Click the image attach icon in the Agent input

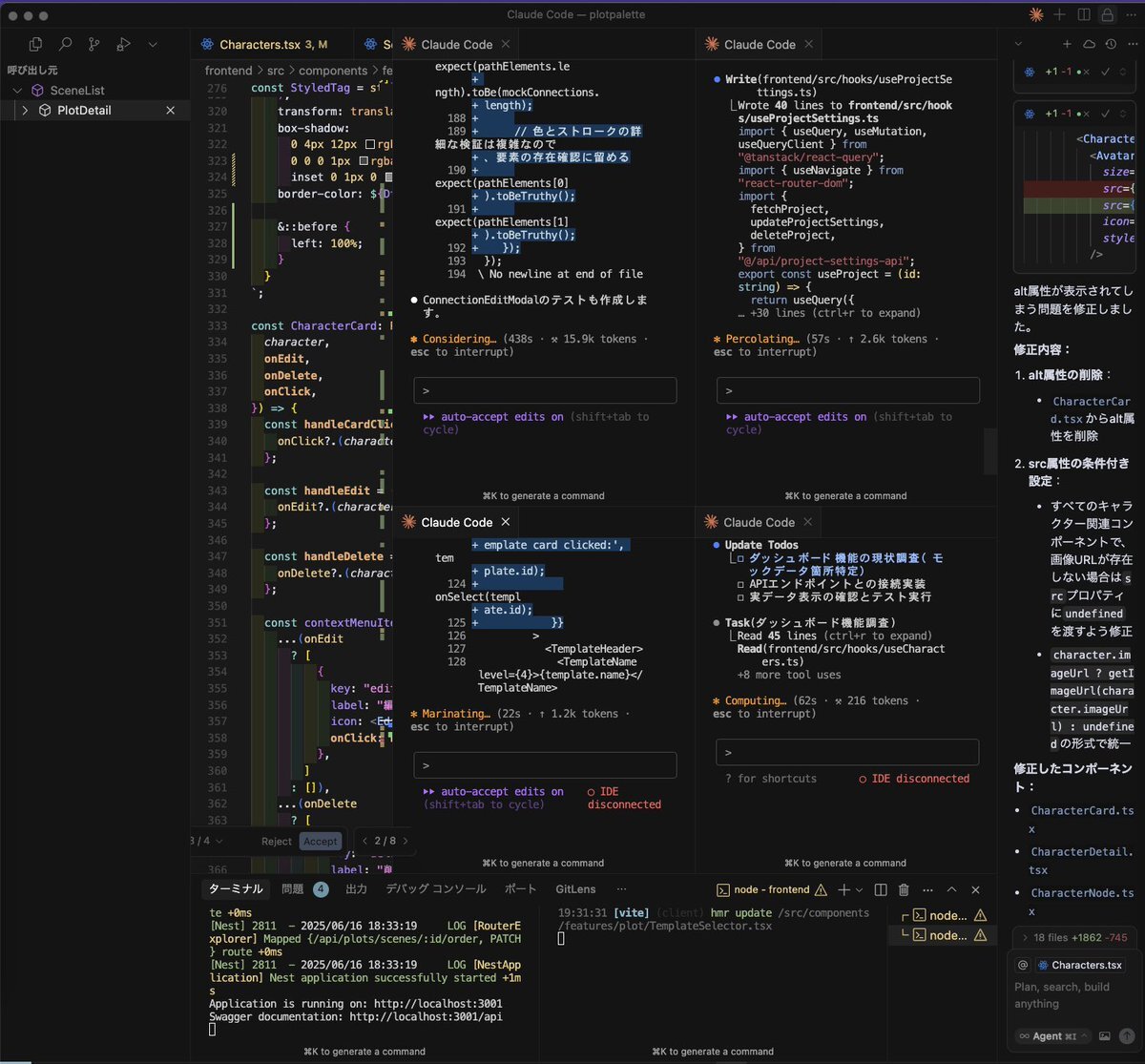pos(1105,1036)
